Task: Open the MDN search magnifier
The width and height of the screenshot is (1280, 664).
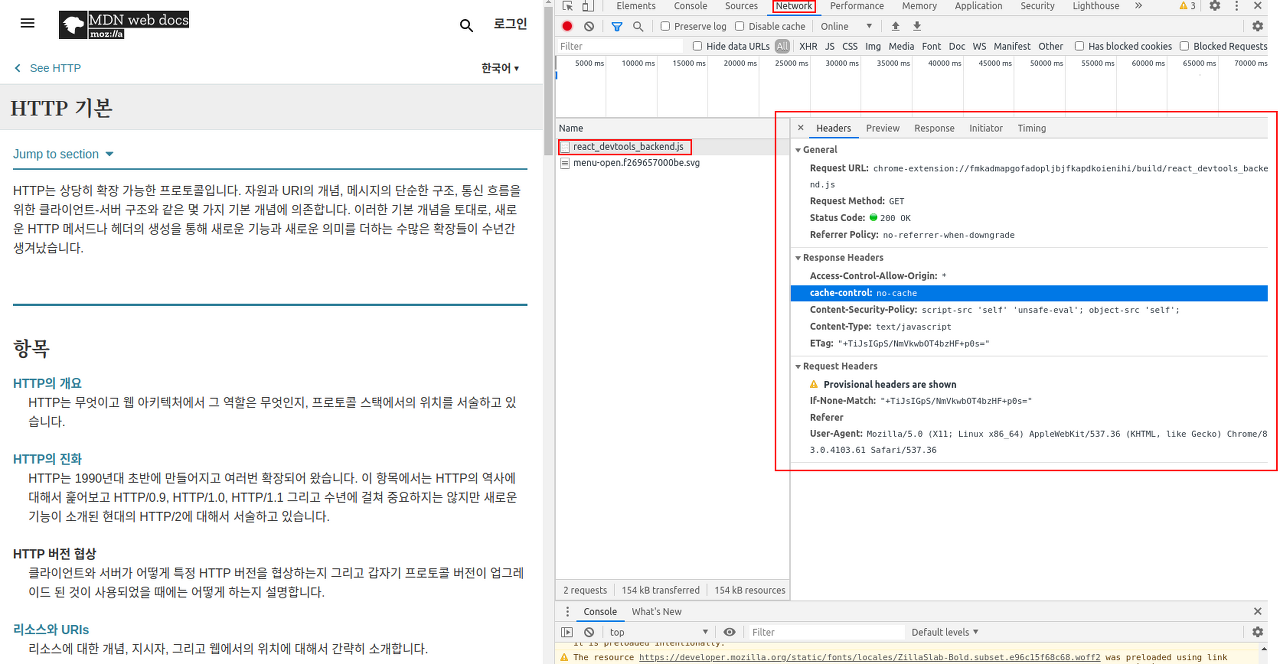Action: (x=466, y=25)
